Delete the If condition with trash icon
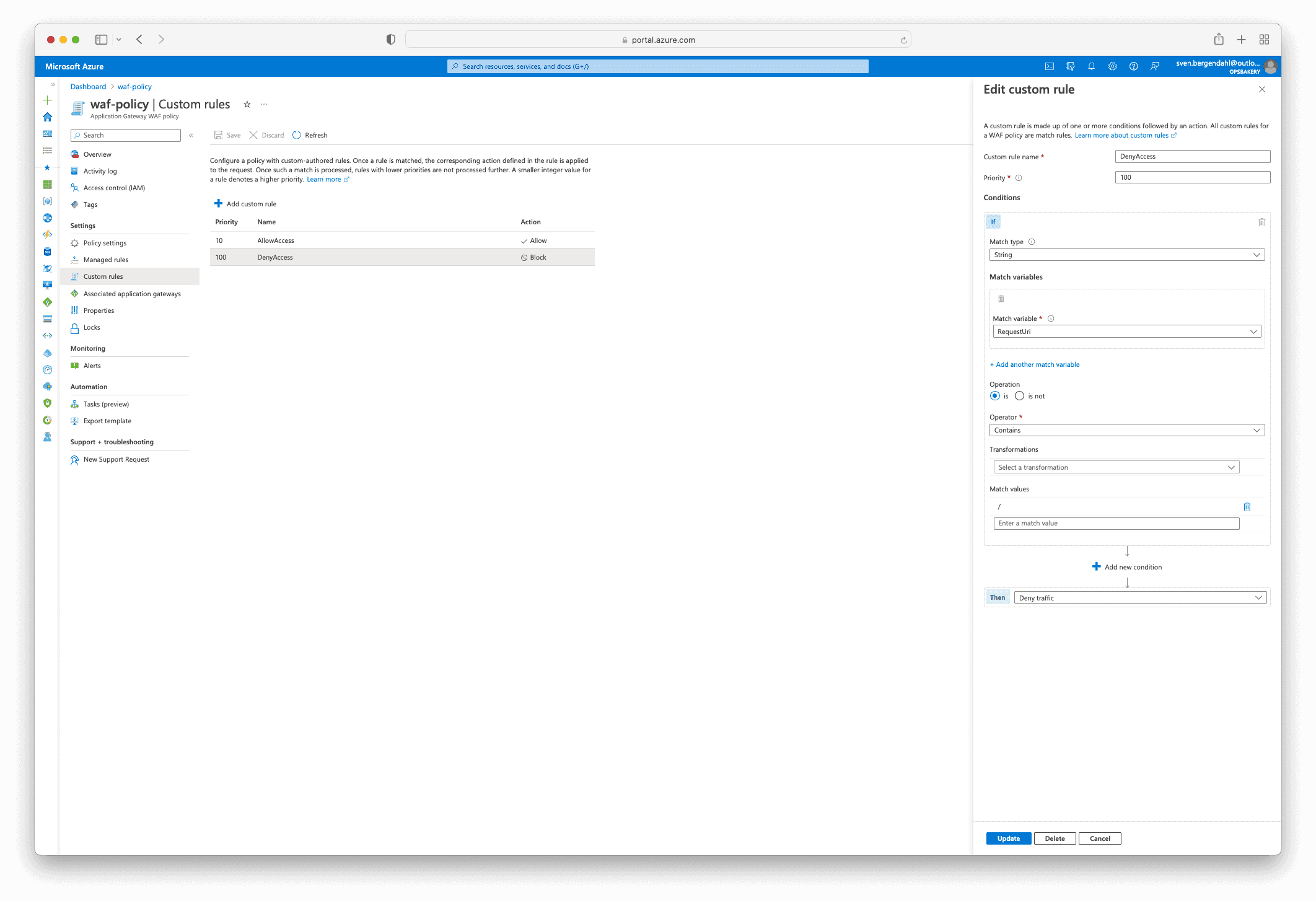This screenshot has height=901, width=1316. pyautogui.click(x=1261, y=222)
